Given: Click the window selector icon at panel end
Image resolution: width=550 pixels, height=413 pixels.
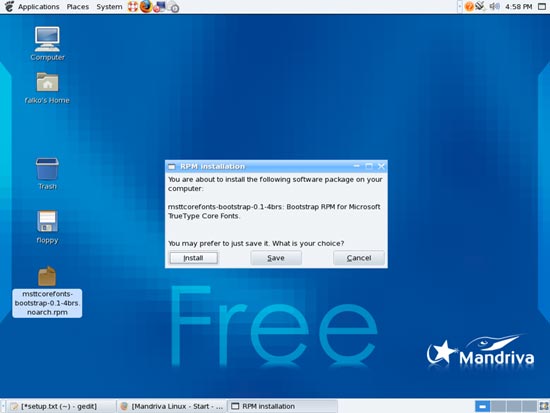Looking at the screenshot, I should 542,7.
